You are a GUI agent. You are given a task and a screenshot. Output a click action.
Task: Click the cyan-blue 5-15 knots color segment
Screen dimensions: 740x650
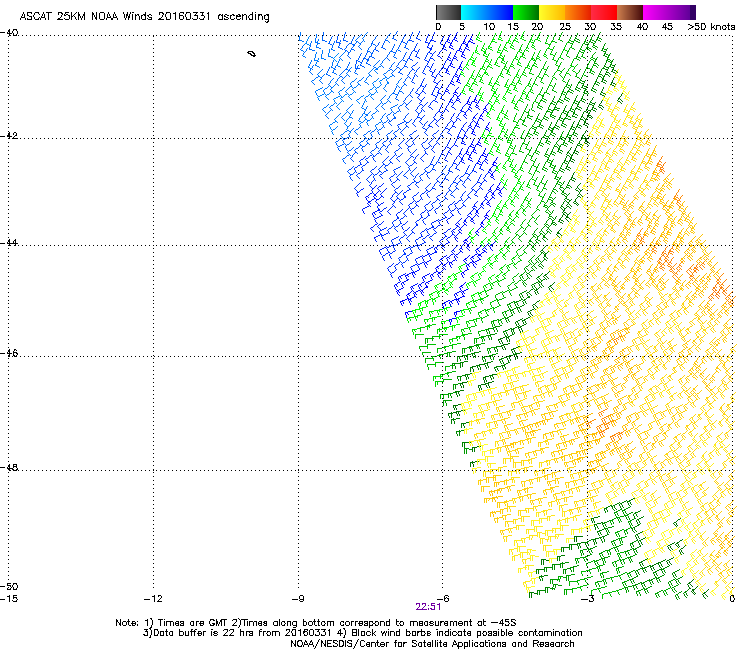(487, 12)
